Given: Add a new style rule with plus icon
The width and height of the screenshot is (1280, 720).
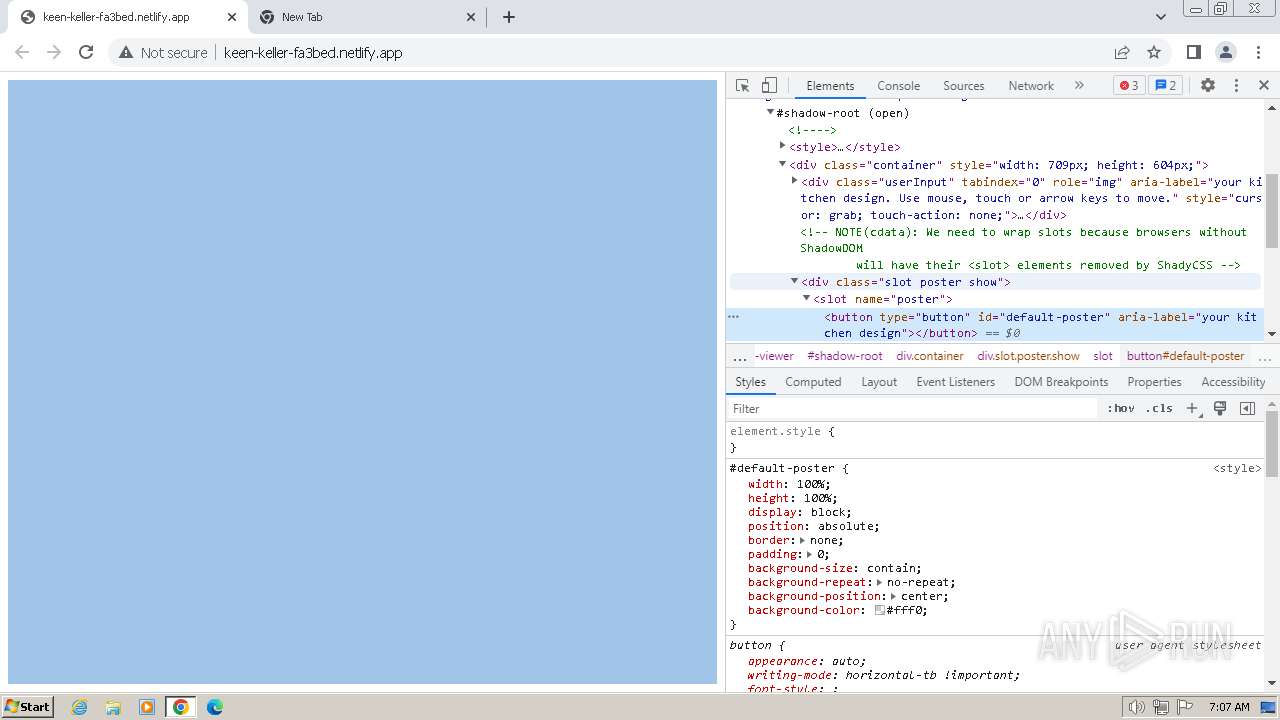Looking at the screenshot, I should 1192,408.
